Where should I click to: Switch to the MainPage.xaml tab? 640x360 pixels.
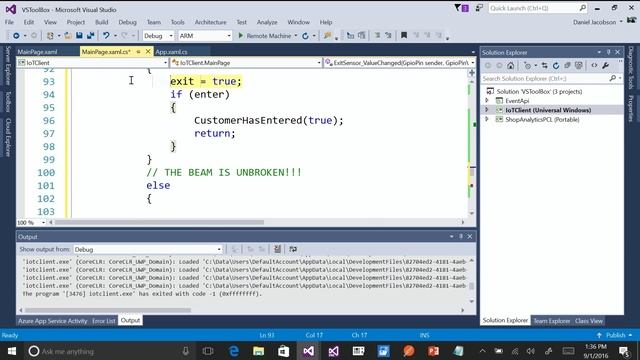38,52
